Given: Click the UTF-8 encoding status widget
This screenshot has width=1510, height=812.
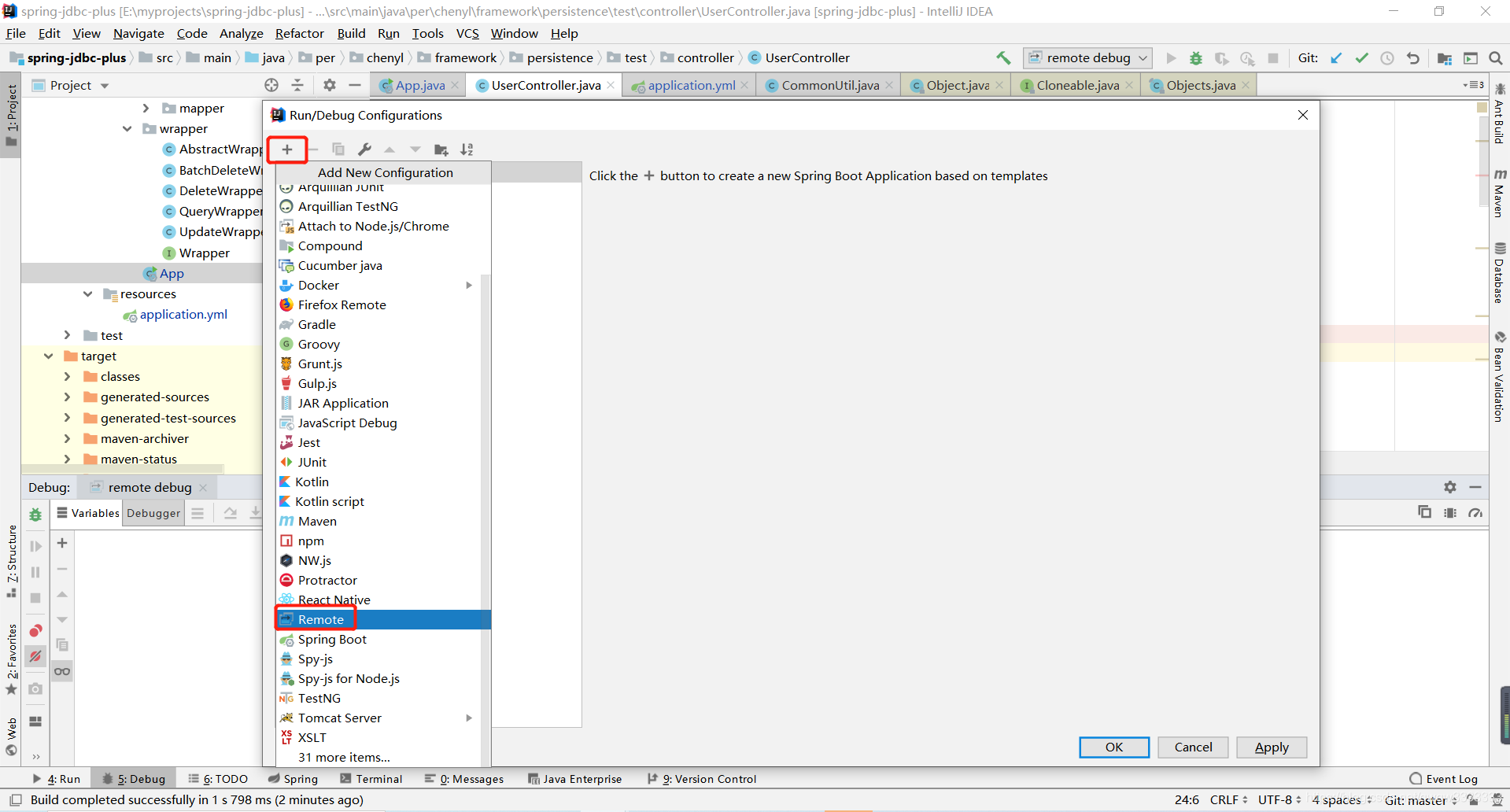Looking at the screenshot, I should pyautogui.click(x=1280, y=800).
